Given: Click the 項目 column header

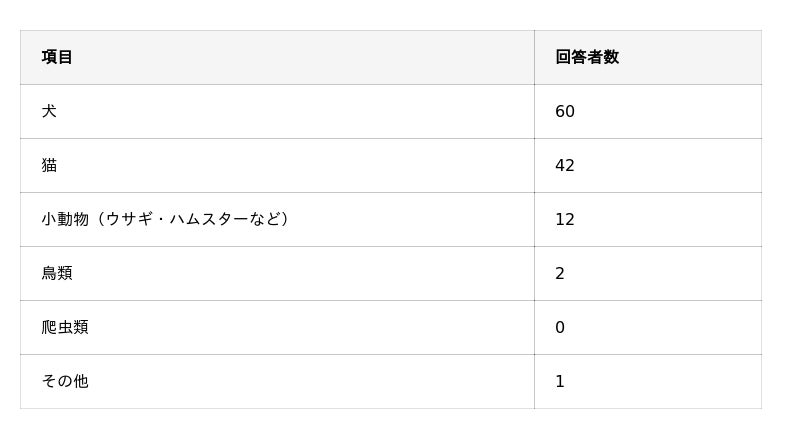Looking at the screenshot, I should point(57,57).
